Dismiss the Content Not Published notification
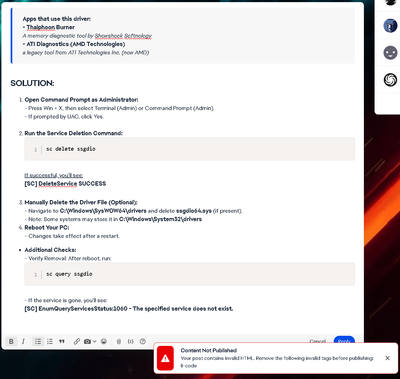The image size is (400, 379). (387, 358)
